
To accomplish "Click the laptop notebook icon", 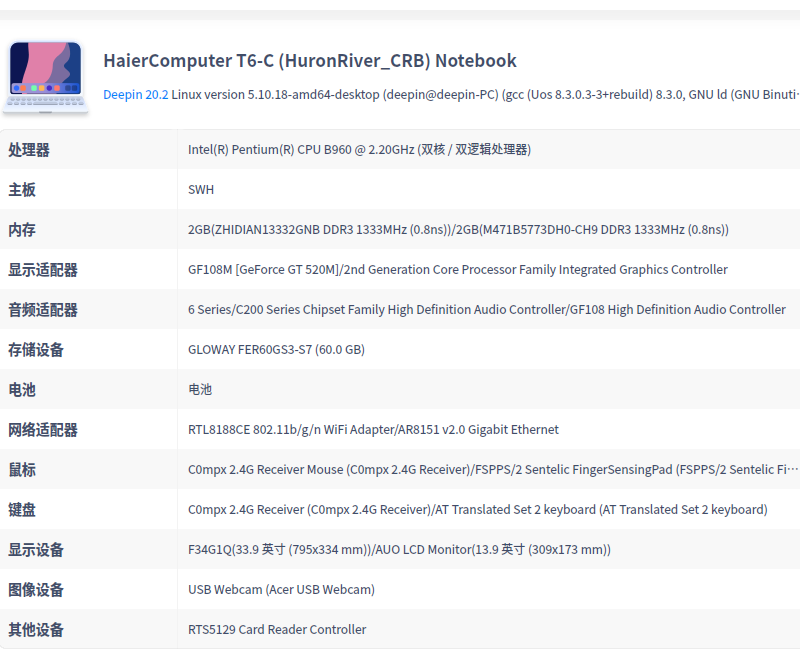I will 45,77.
